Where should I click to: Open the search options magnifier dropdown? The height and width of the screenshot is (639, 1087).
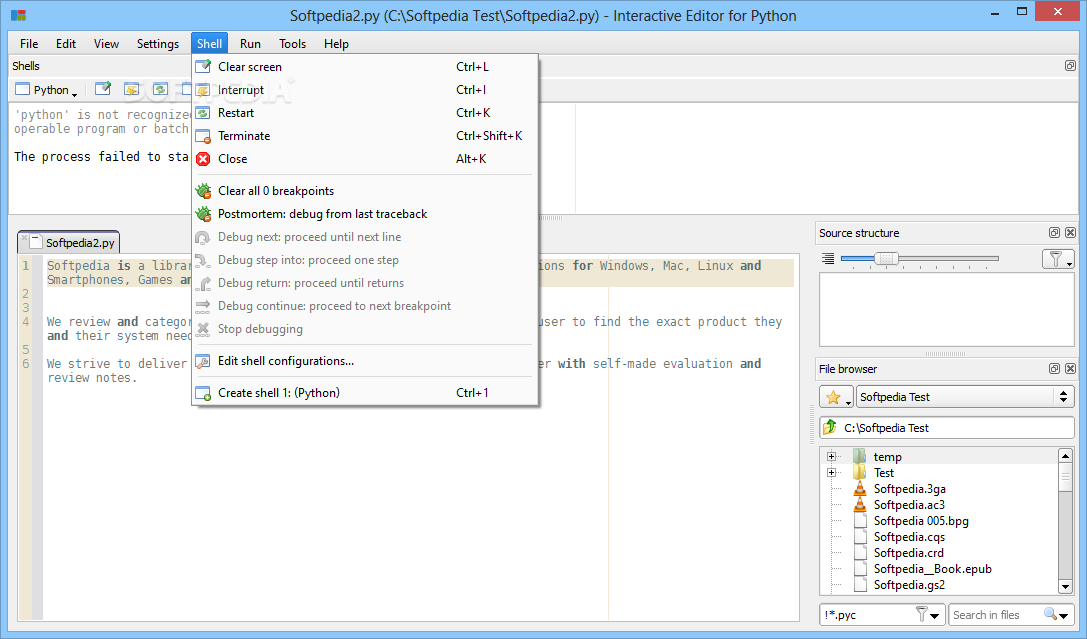tap(1057, 615)
